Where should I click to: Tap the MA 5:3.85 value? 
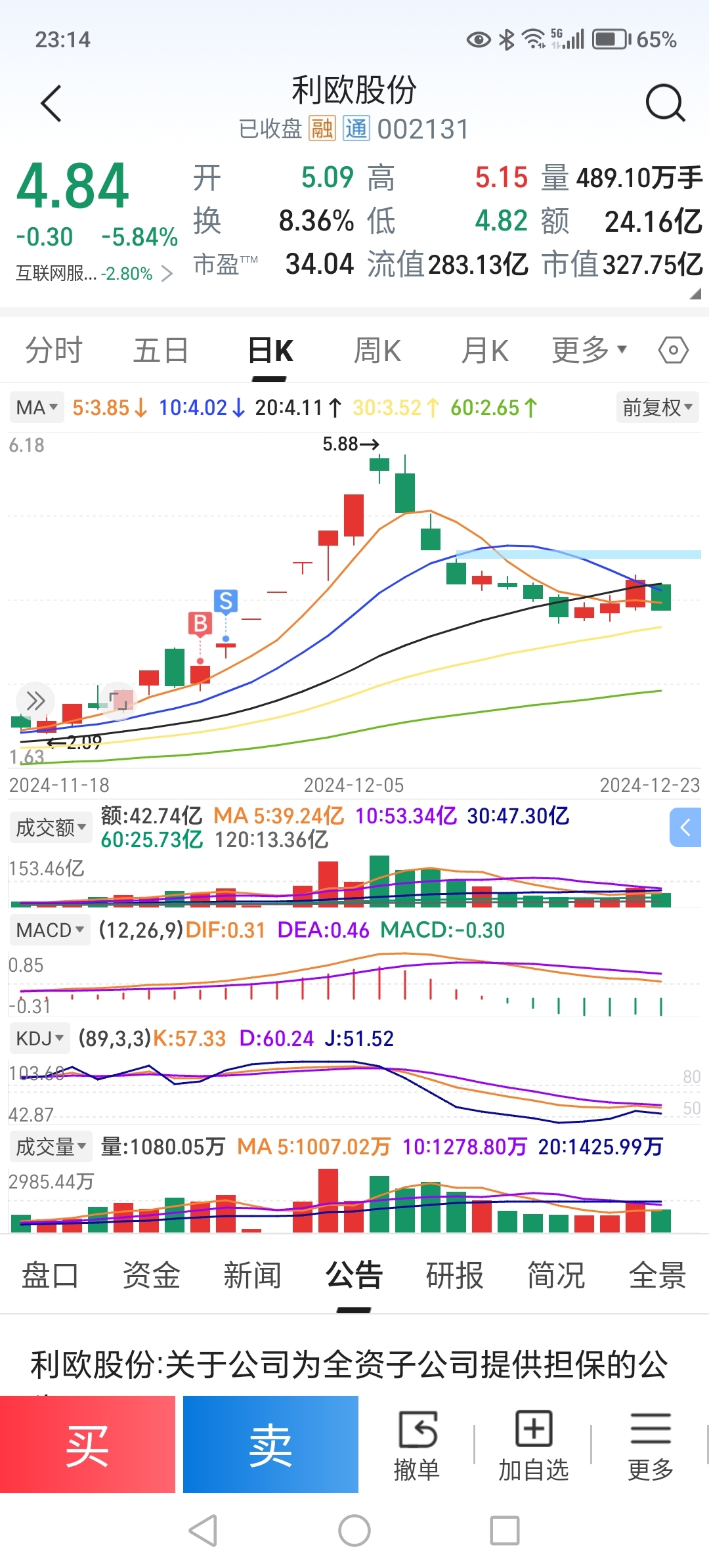(x=109, y=408)
